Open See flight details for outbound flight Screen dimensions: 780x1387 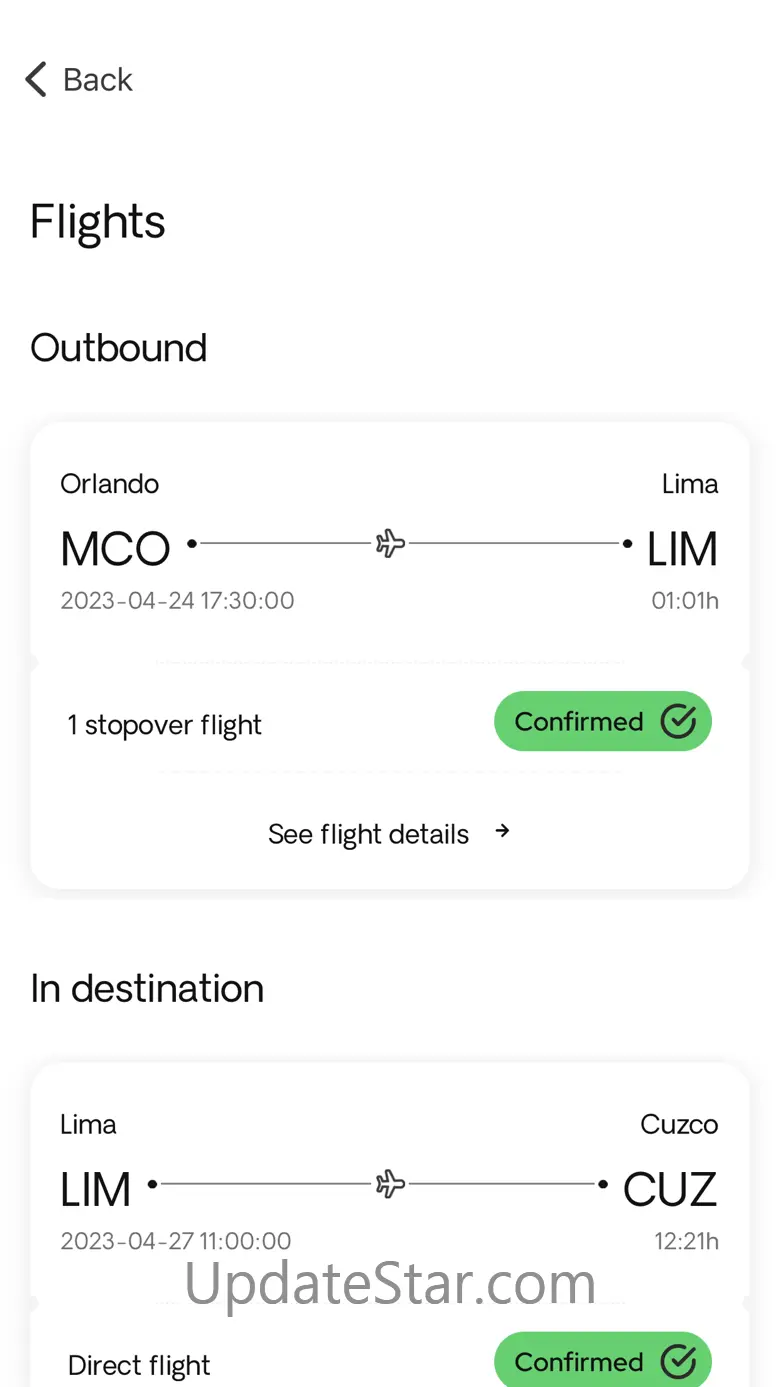pos(389,833)
